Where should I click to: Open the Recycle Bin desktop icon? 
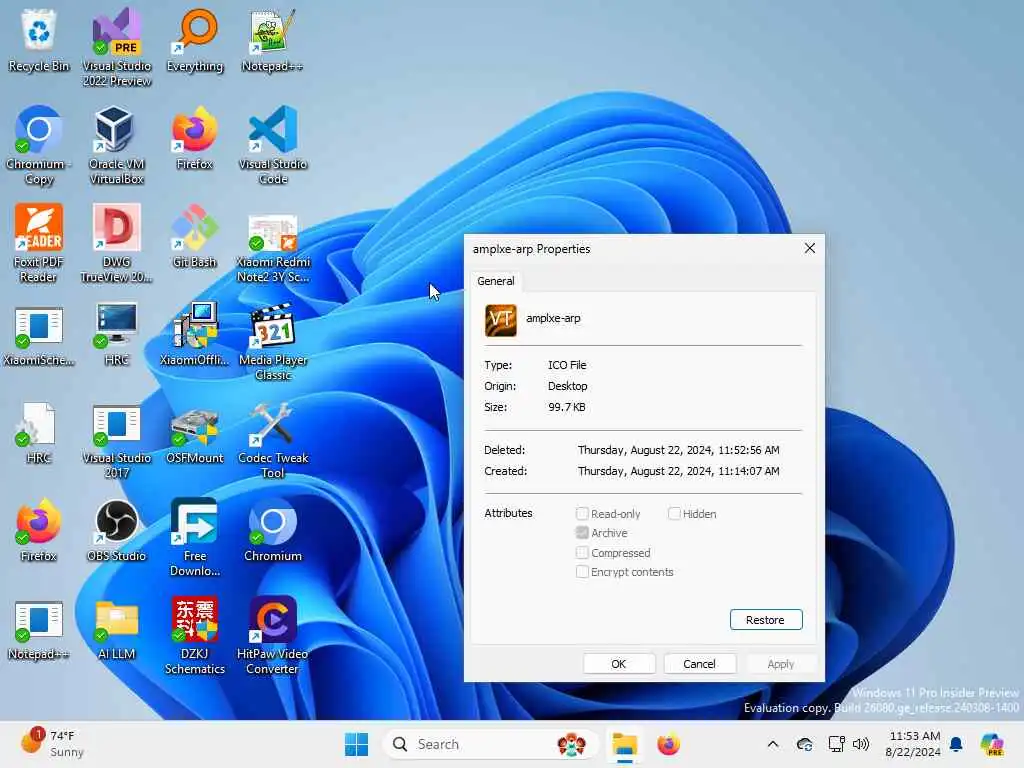pyautogui.click(x=39, y=40)
